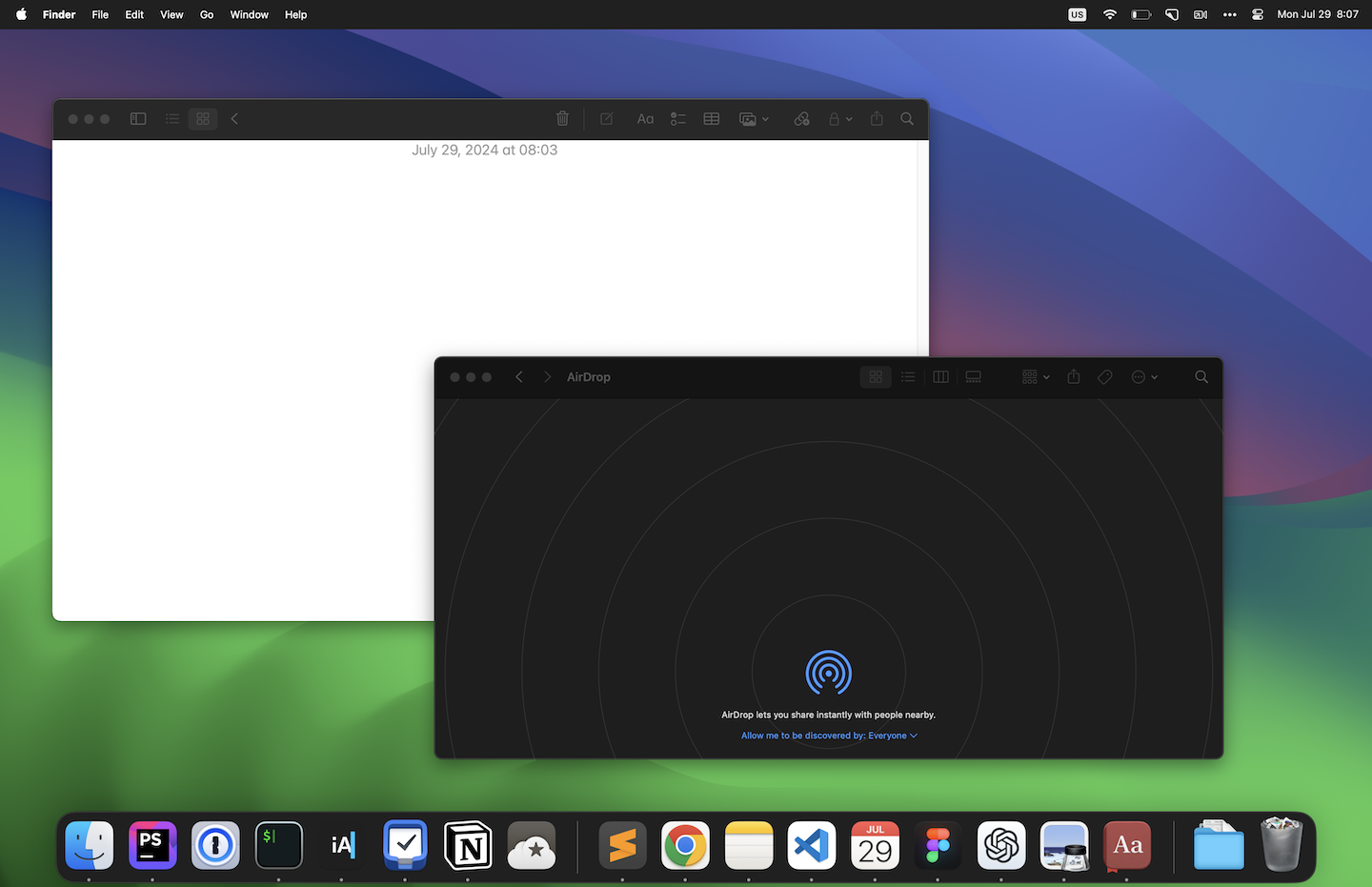This screenshot has height=887, width=1372.
Task: Open the Help menu
Action: coord(296,14)
